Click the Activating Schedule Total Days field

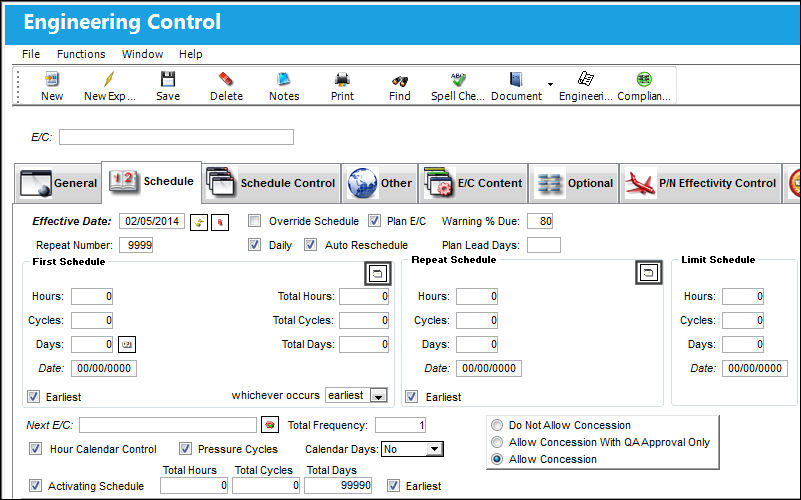[338, 485]
